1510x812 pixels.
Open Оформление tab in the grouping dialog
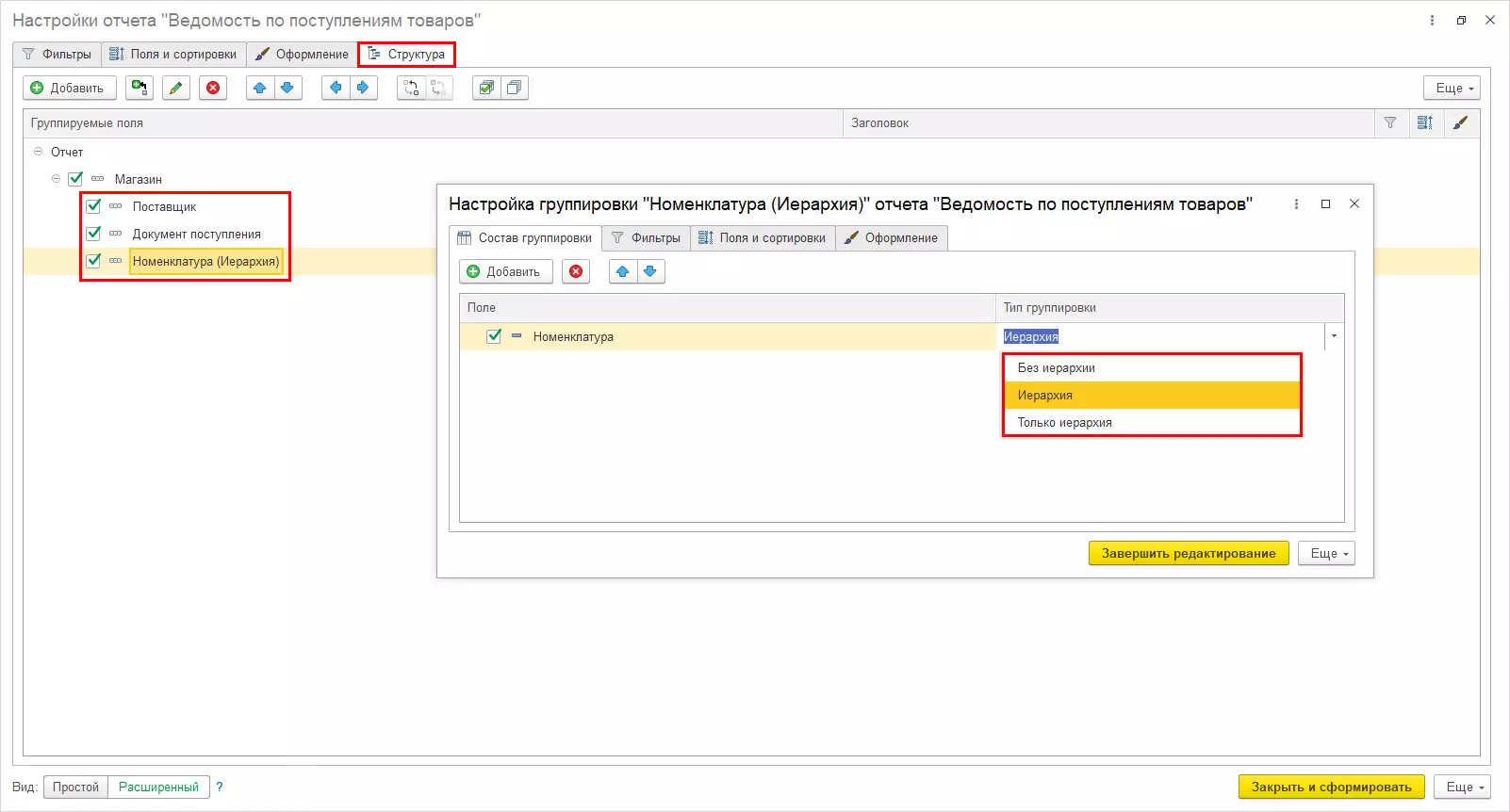pos(892,237)
